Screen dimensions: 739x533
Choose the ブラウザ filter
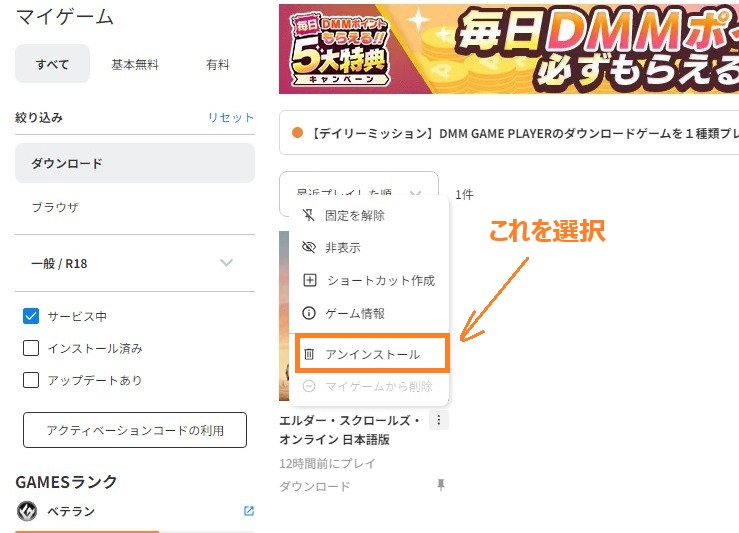tap(55, 207)
